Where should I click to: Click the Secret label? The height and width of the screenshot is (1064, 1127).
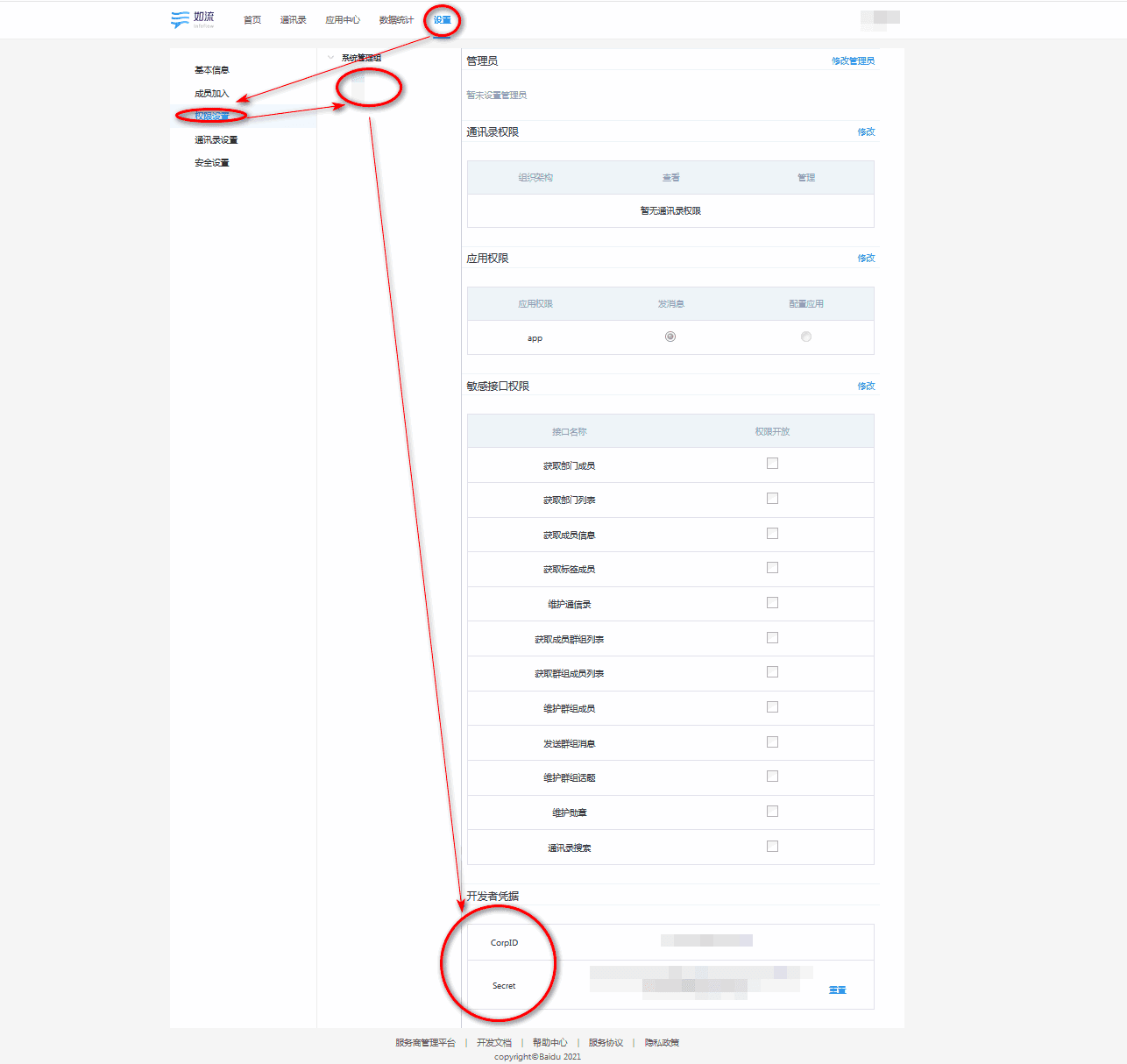[x=504, y=986]
